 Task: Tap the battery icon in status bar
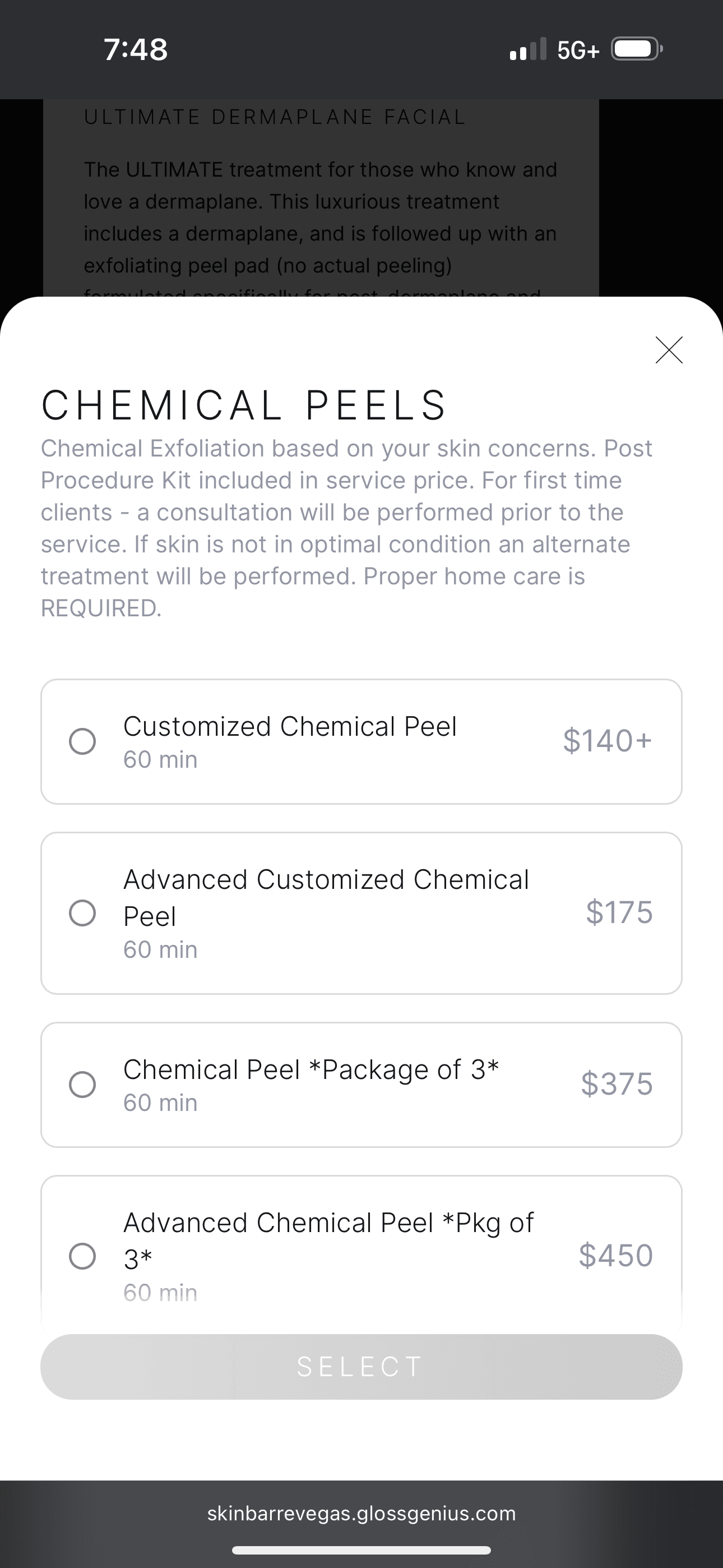pyautogui.click(x=636, y=49)
